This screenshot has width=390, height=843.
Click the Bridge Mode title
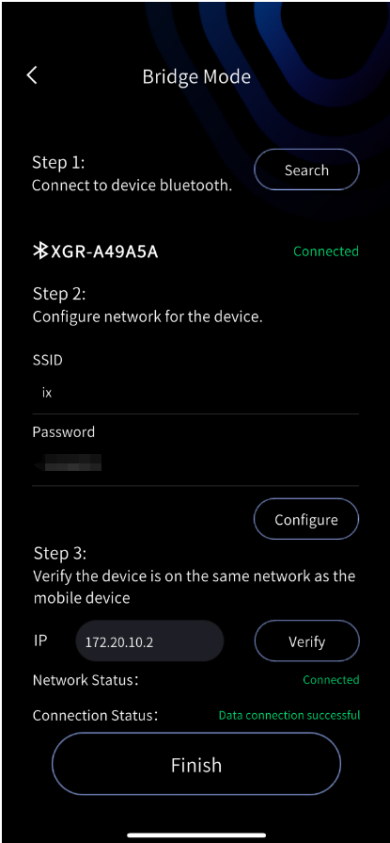(196, 76)
